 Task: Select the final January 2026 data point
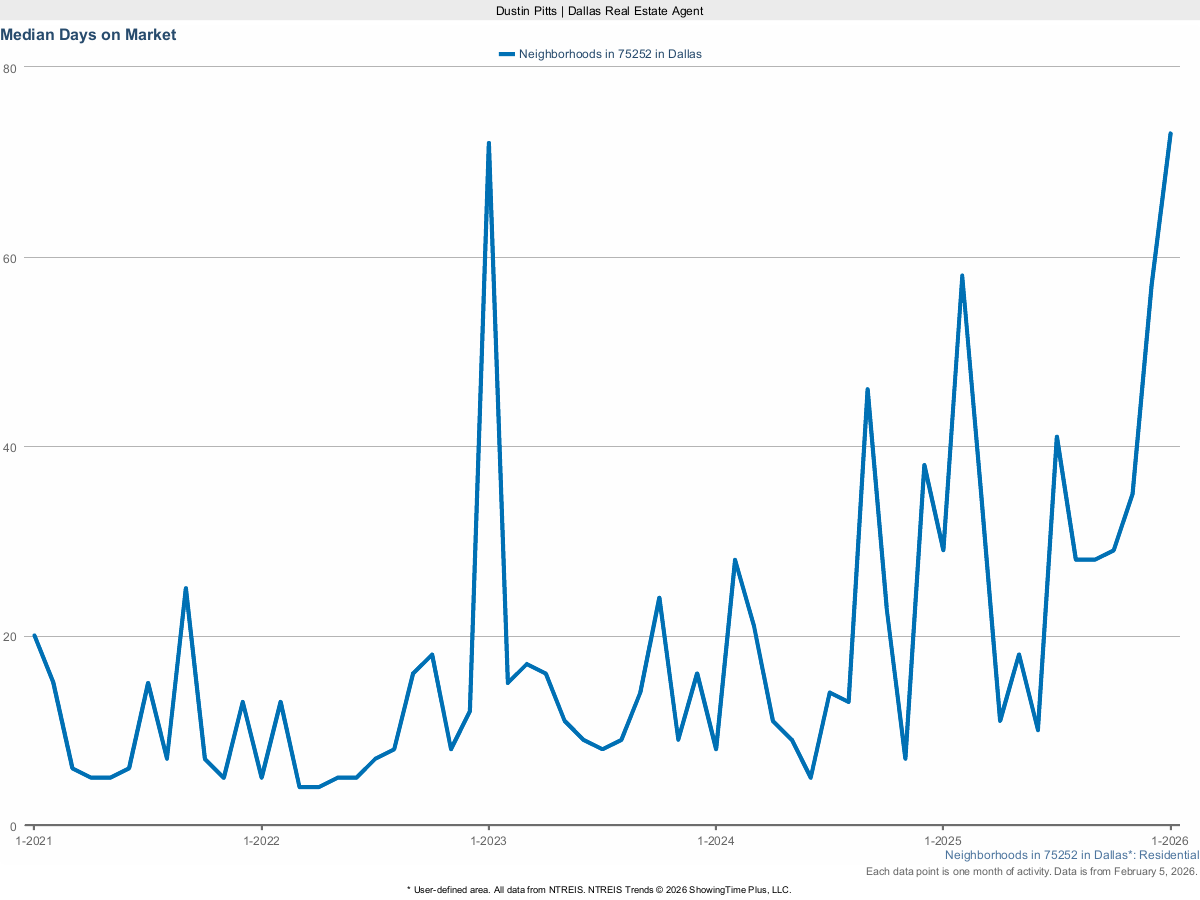tap(1170, 133)
